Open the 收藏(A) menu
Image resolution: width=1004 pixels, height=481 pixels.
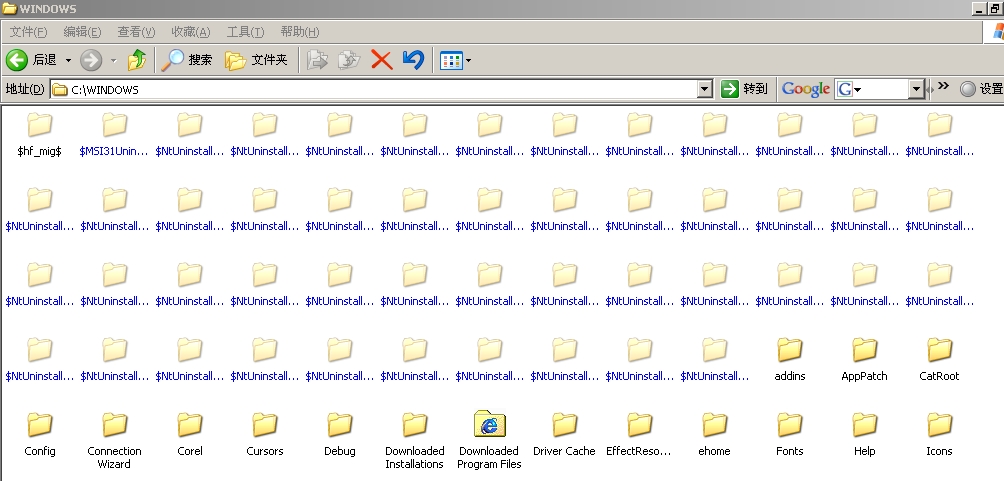(x=190, y=31)
